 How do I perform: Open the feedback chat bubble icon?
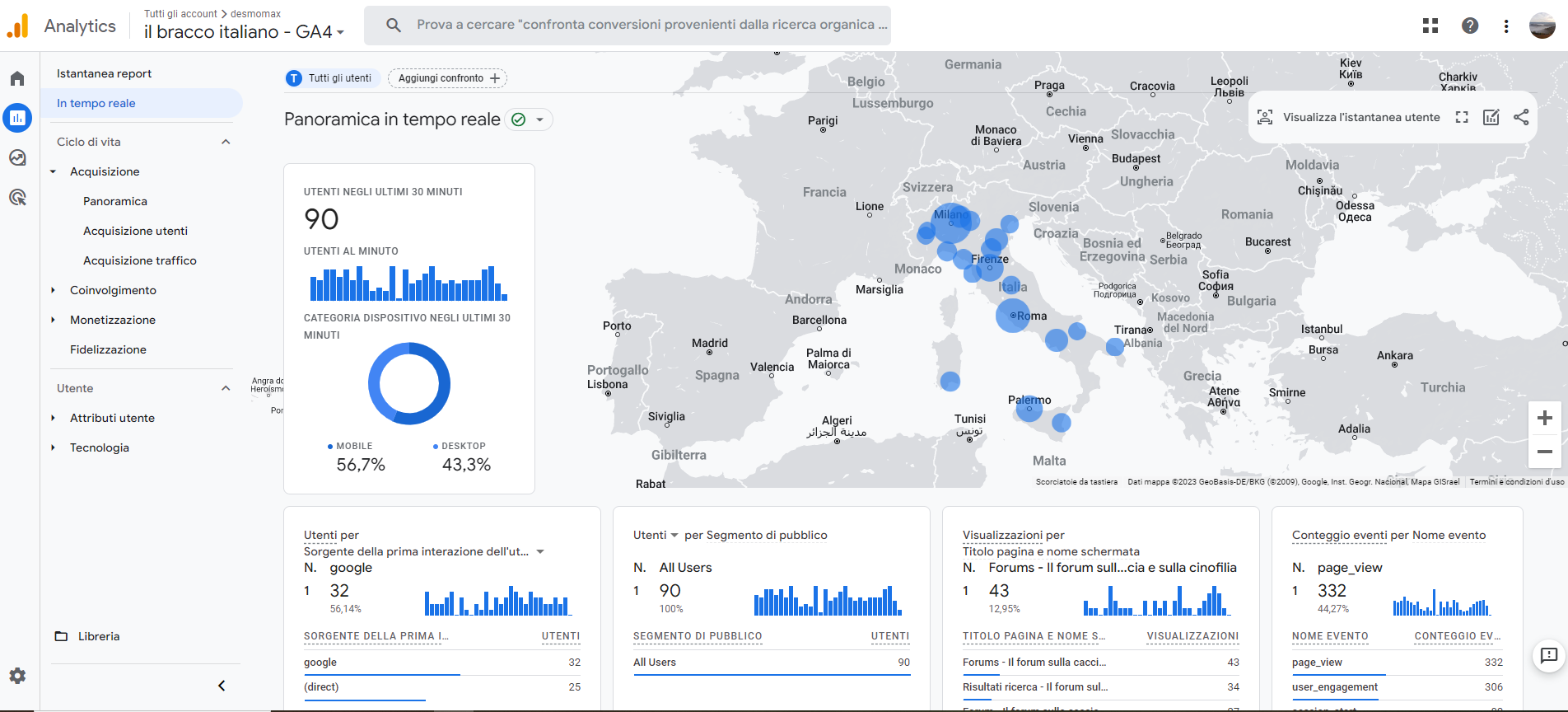click(1548, 656)
